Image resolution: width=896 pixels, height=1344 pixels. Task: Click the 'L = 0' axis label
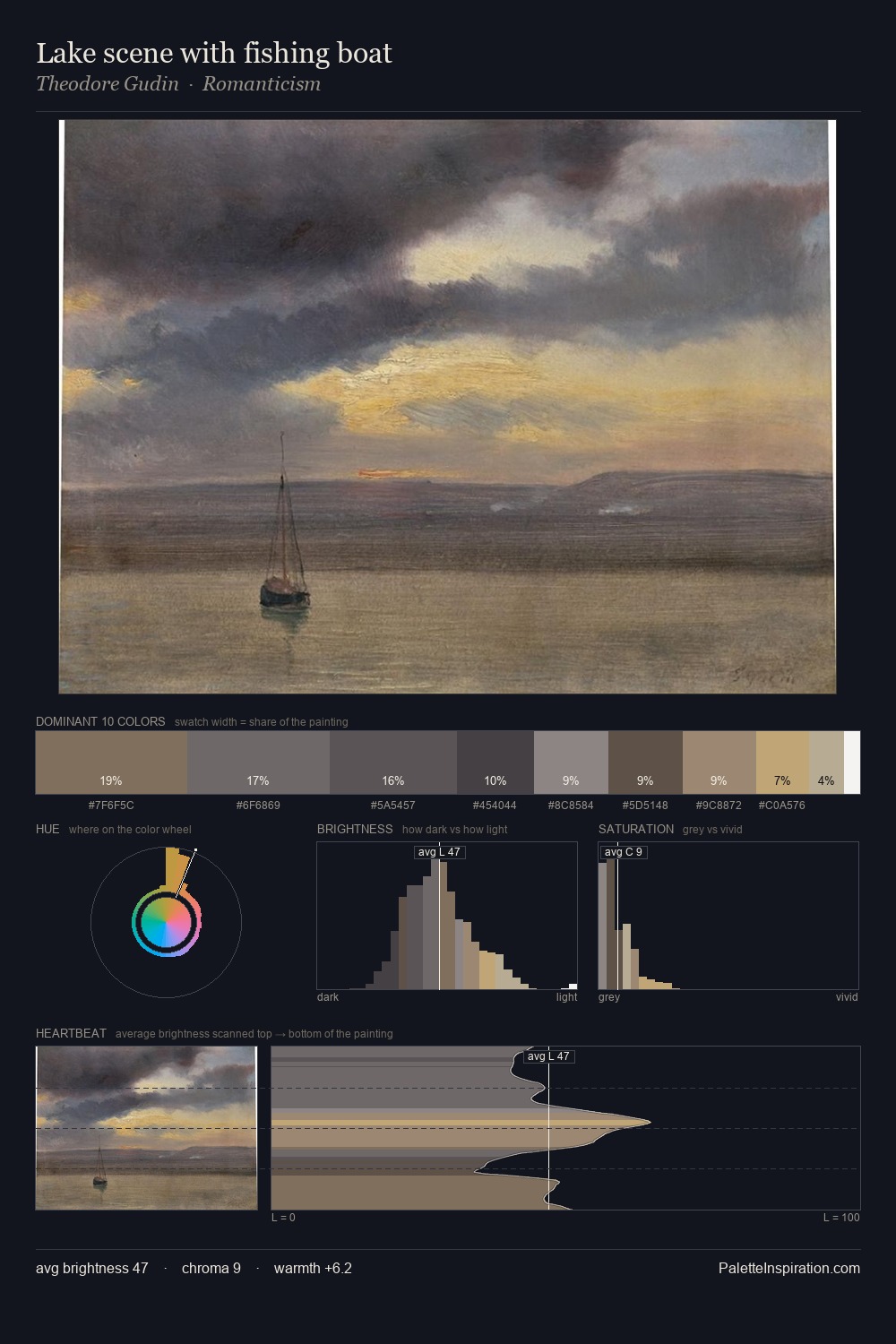pyautogui.click(x=283, y=1218)
